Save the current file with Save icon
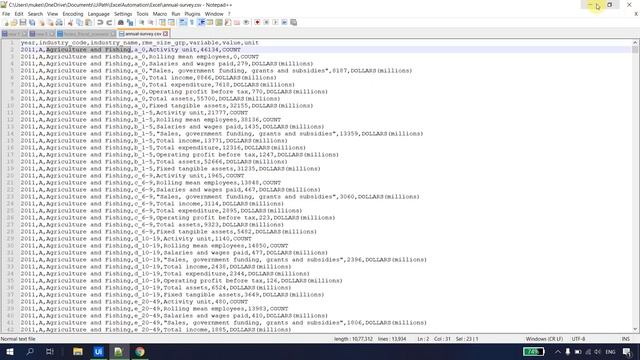Screen dimensions: 640x360 click(x=23, y=22)
